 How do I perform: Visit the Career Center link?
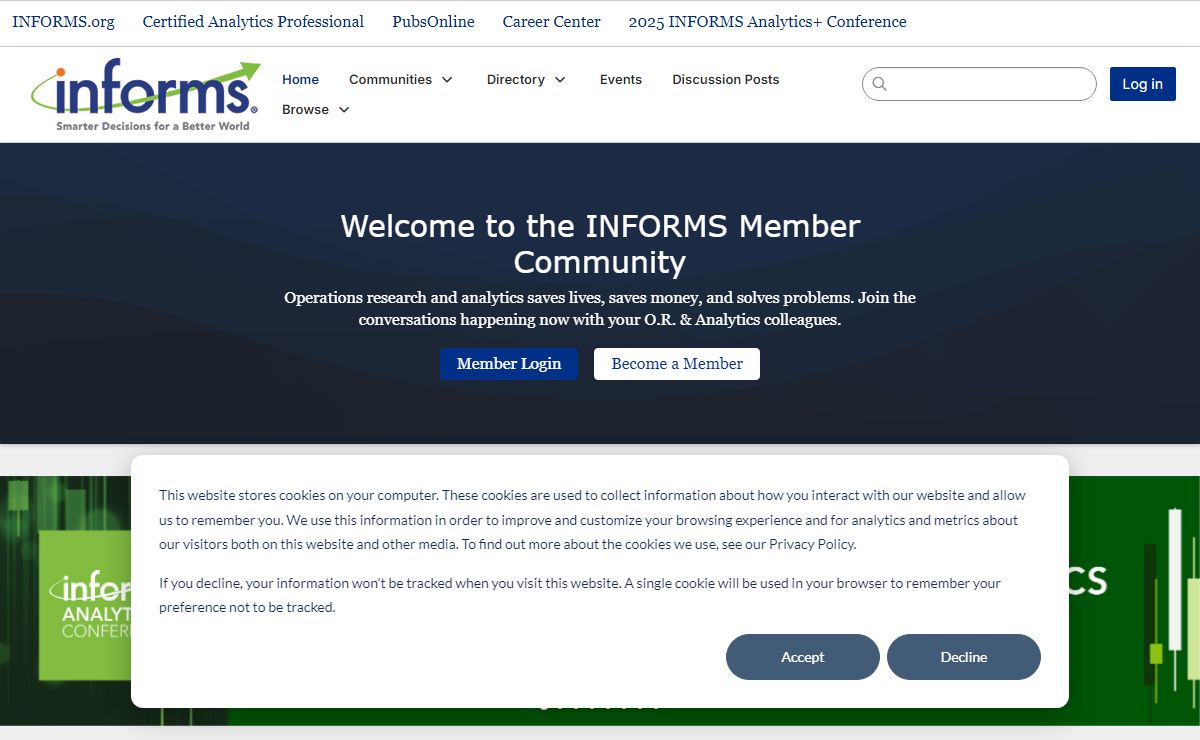[x=552, y=21]
